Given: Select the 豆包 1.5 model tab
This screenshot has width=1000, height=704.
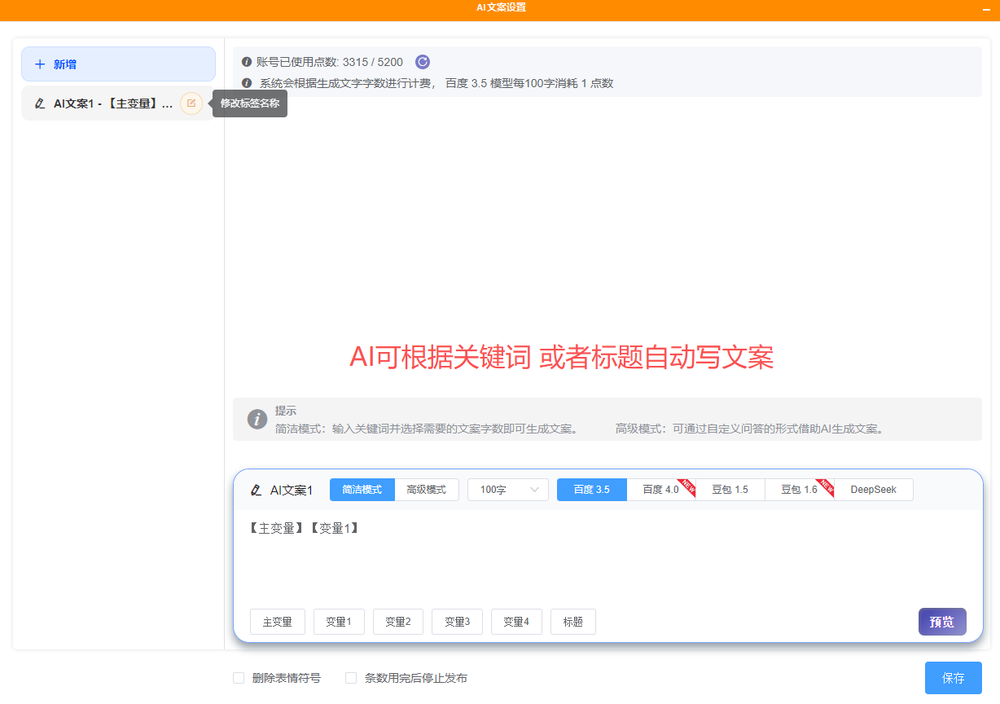Looking at the screenshot, I should pyautogui.click(x=731, y=489).
